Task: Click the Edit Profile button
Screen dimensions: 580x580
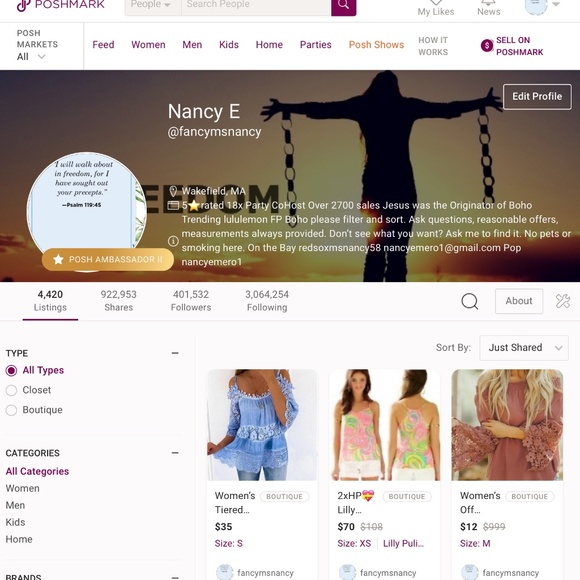Action: (537, 97)
